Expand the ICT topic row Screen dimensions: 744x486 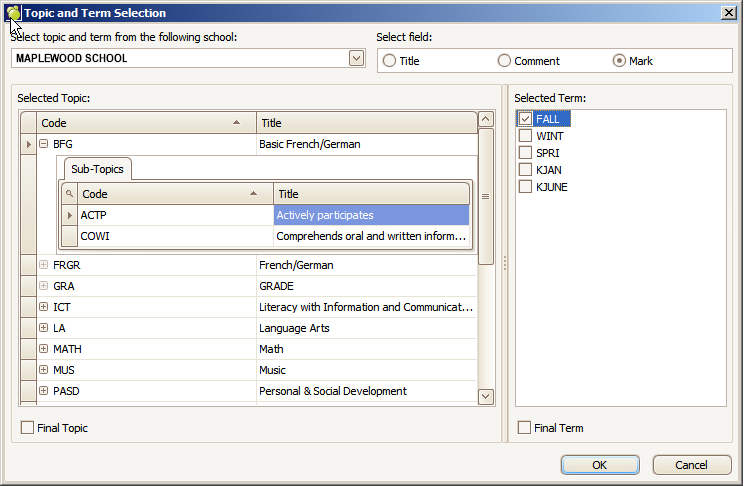point(44,307)
